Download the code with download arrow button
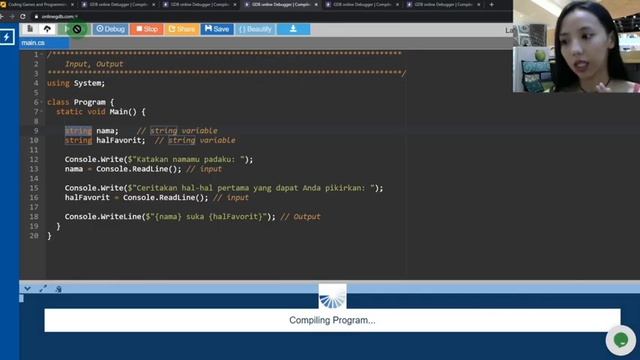This screenshot has width=640, height=360. (x=293, y=29)
